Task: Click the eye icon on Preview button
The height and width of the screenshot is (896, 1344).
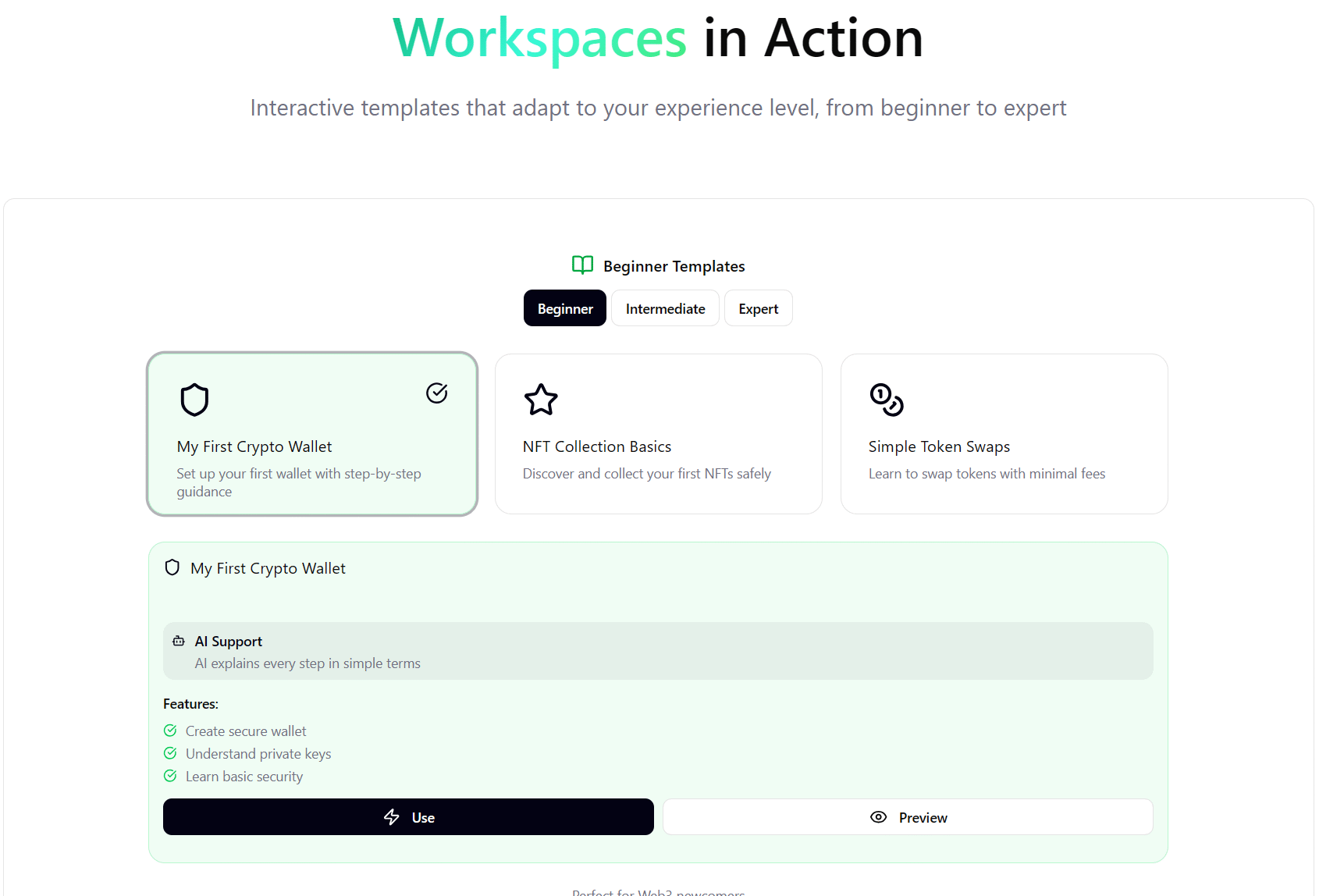Action: coord(878,817)
